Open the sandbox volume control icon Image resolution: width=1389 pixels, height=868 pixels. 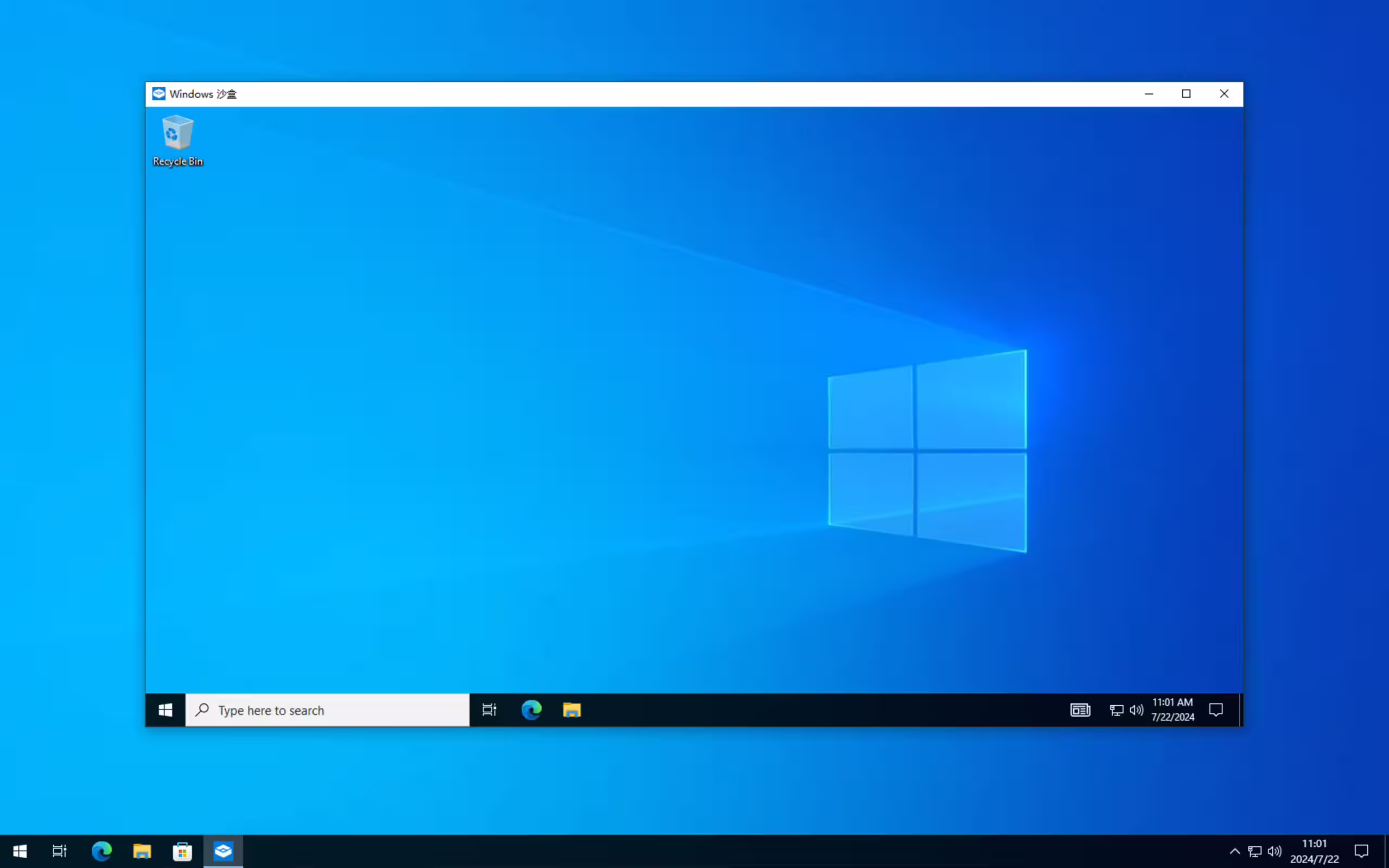pyautogui.click(x=1136, y=710)
